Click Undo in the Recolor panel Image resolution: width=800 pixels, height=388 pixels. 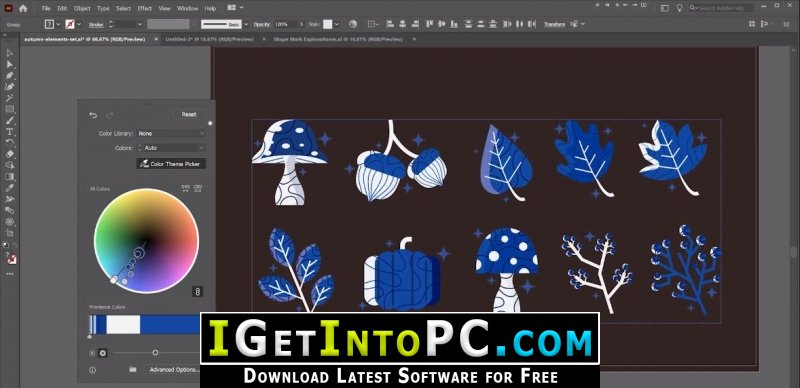93,115
